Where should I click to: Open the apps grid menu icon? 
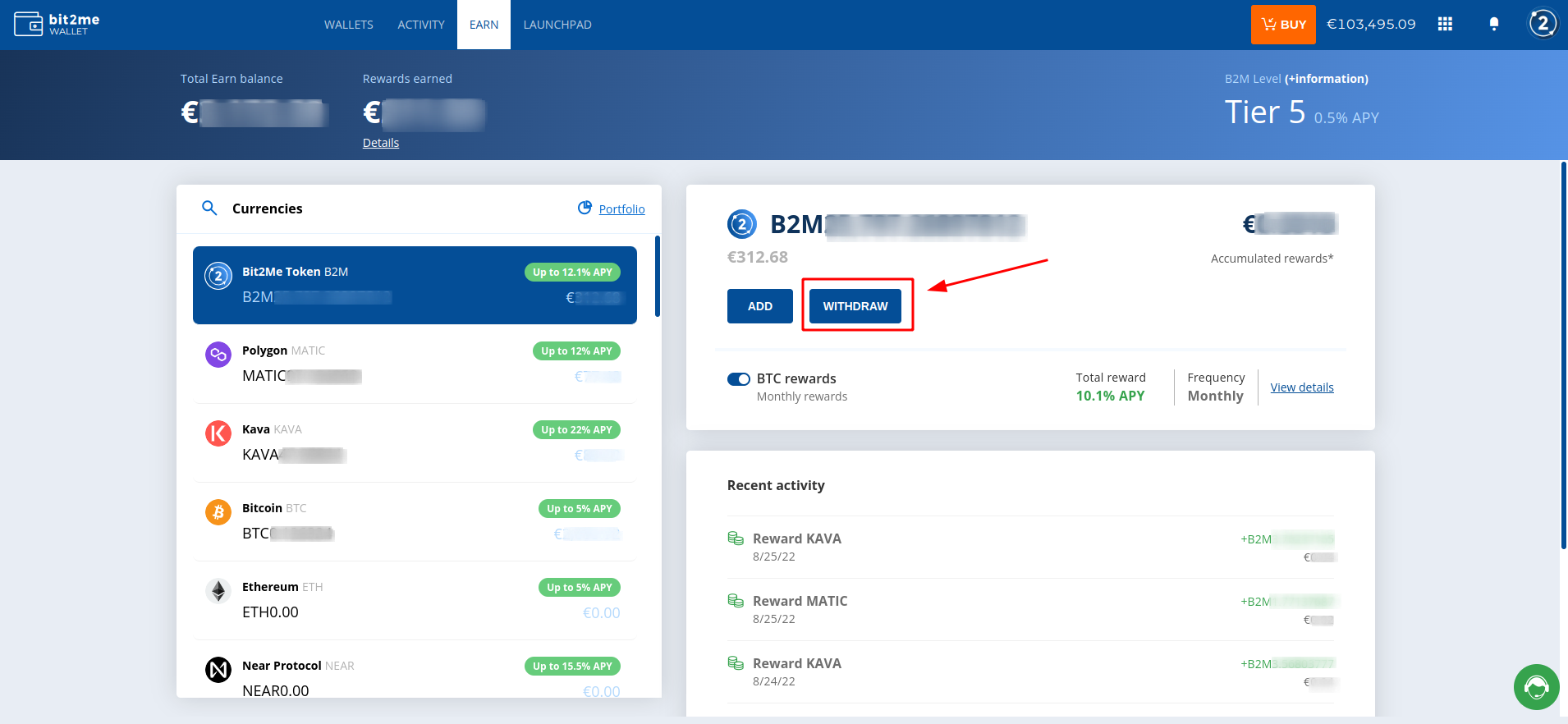click(1446, 25)
